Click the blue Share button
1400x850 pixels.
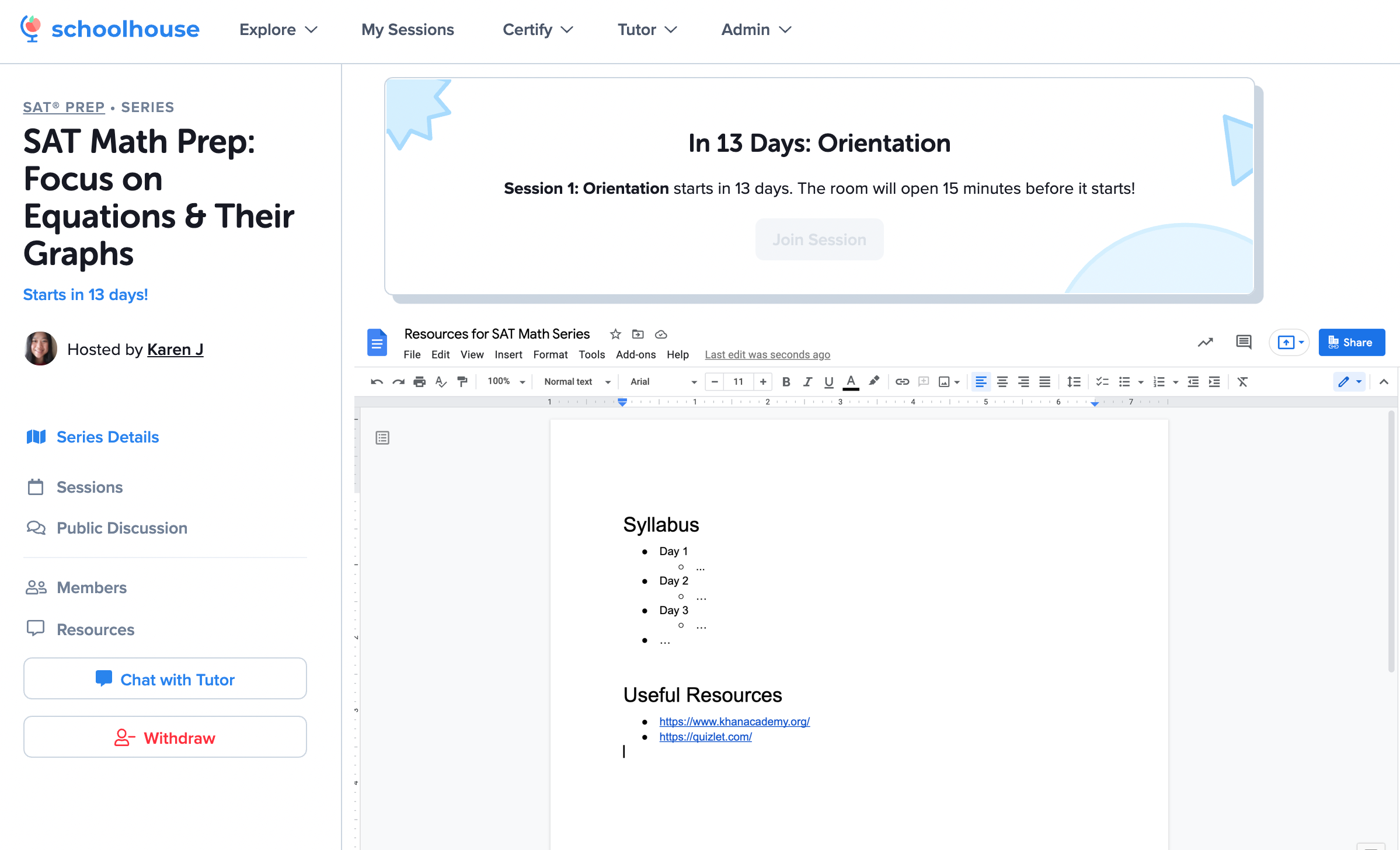pyautogui.click(x=1352, y=342)
